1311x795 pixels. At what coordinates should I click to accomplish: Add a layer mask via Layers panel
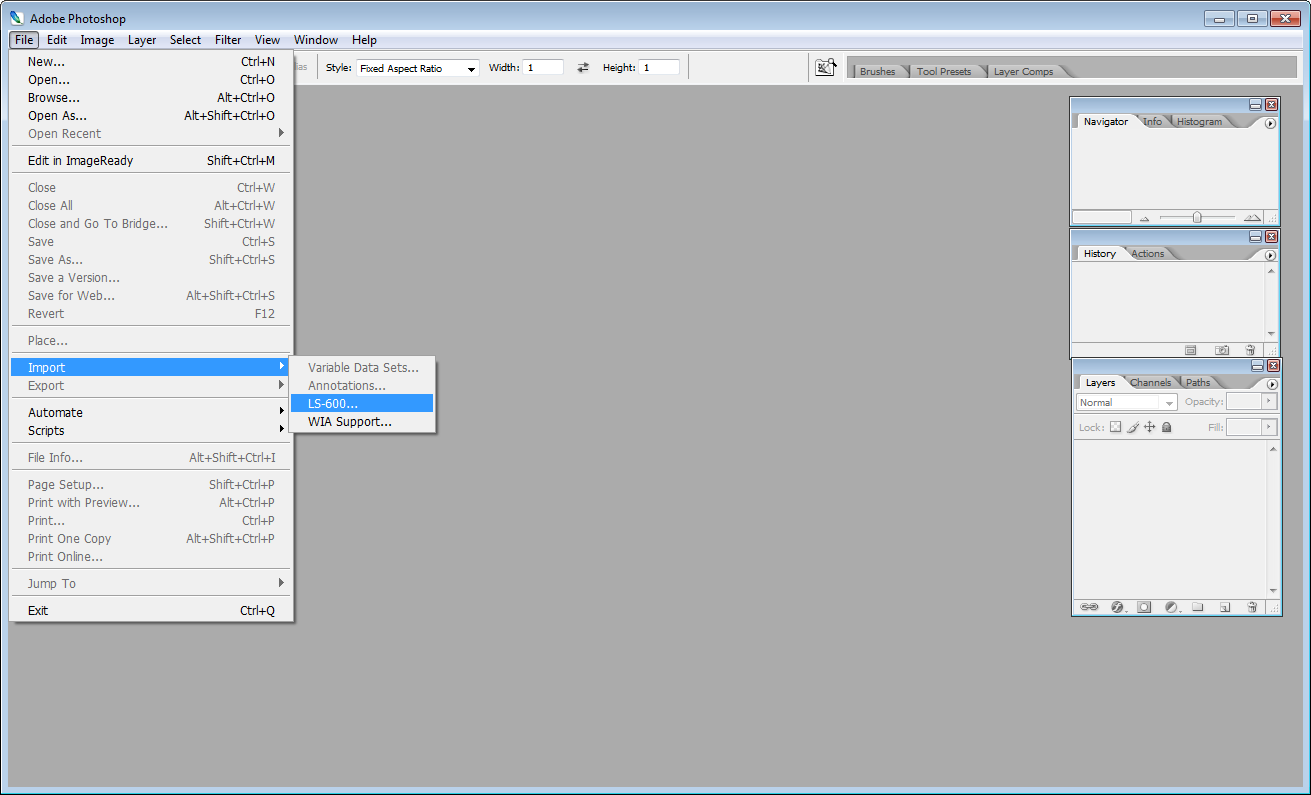(1145, 607)
